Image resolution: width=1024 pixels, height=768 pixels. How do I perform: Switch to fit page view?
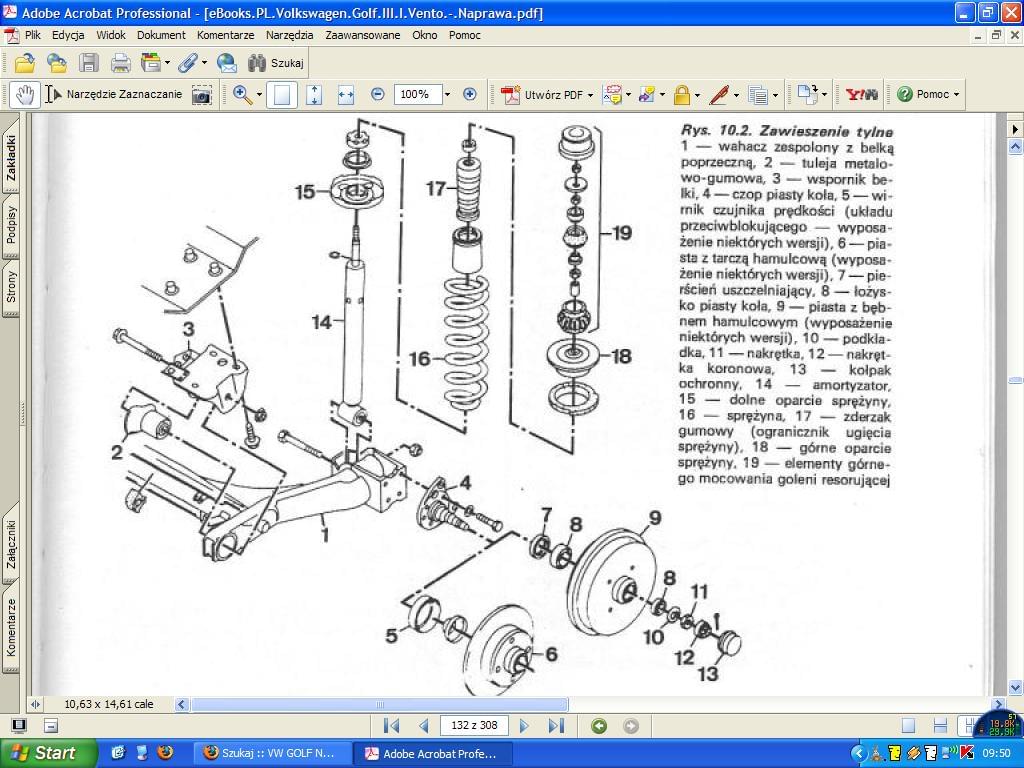pyautogui.click(x=314, y=95)
